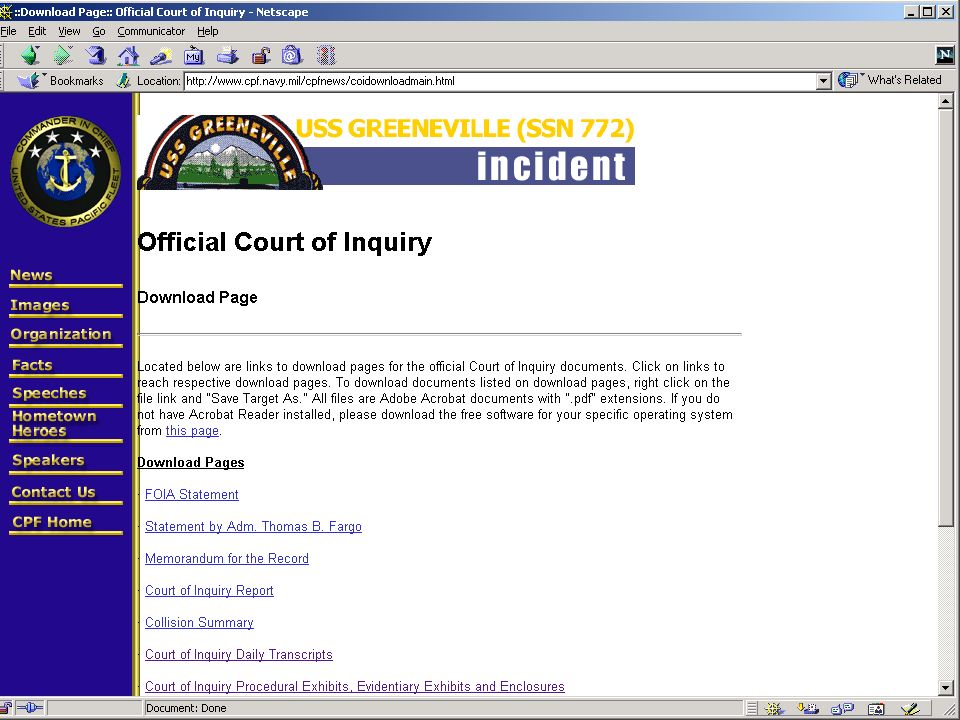Go back with the Back arrow icon
This screenshot has height=720, width=960.
pyautogui.click(x=30, y=56)
